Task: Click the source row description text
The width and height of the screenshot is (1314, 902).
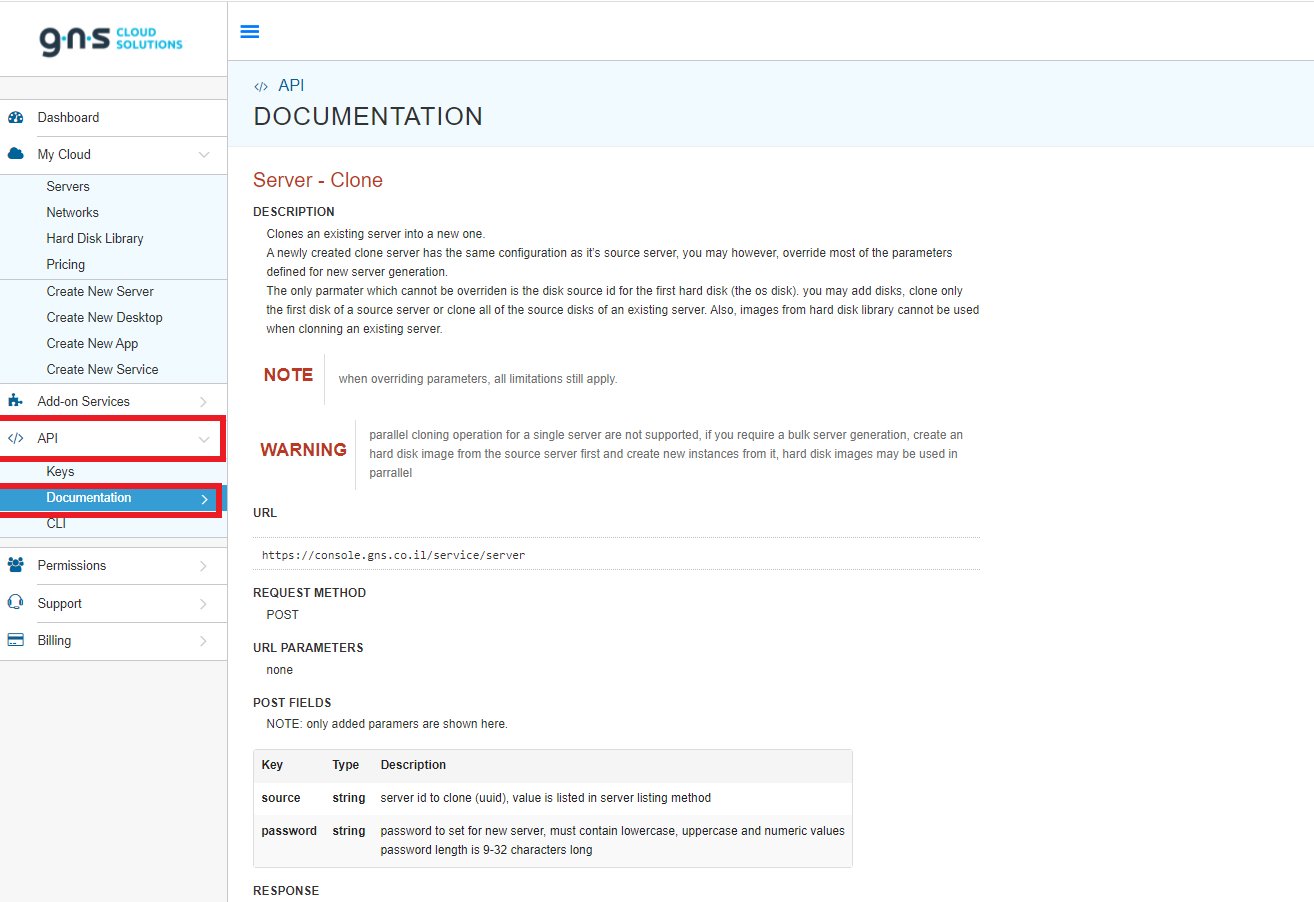Action: pyautogui.click(x=546, y=798)
